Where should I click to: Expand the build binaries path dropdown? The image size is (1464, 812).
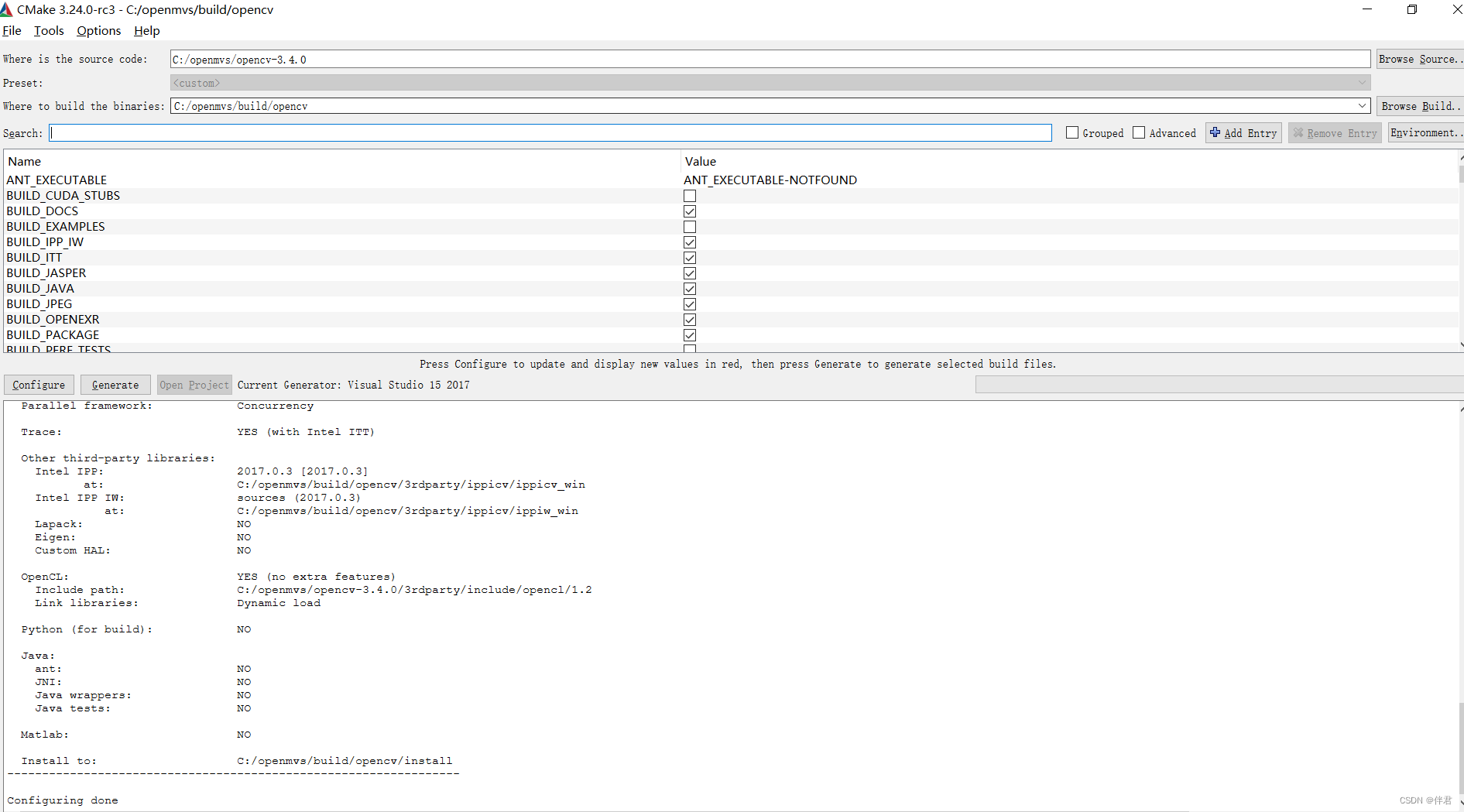click(1362, 106)
